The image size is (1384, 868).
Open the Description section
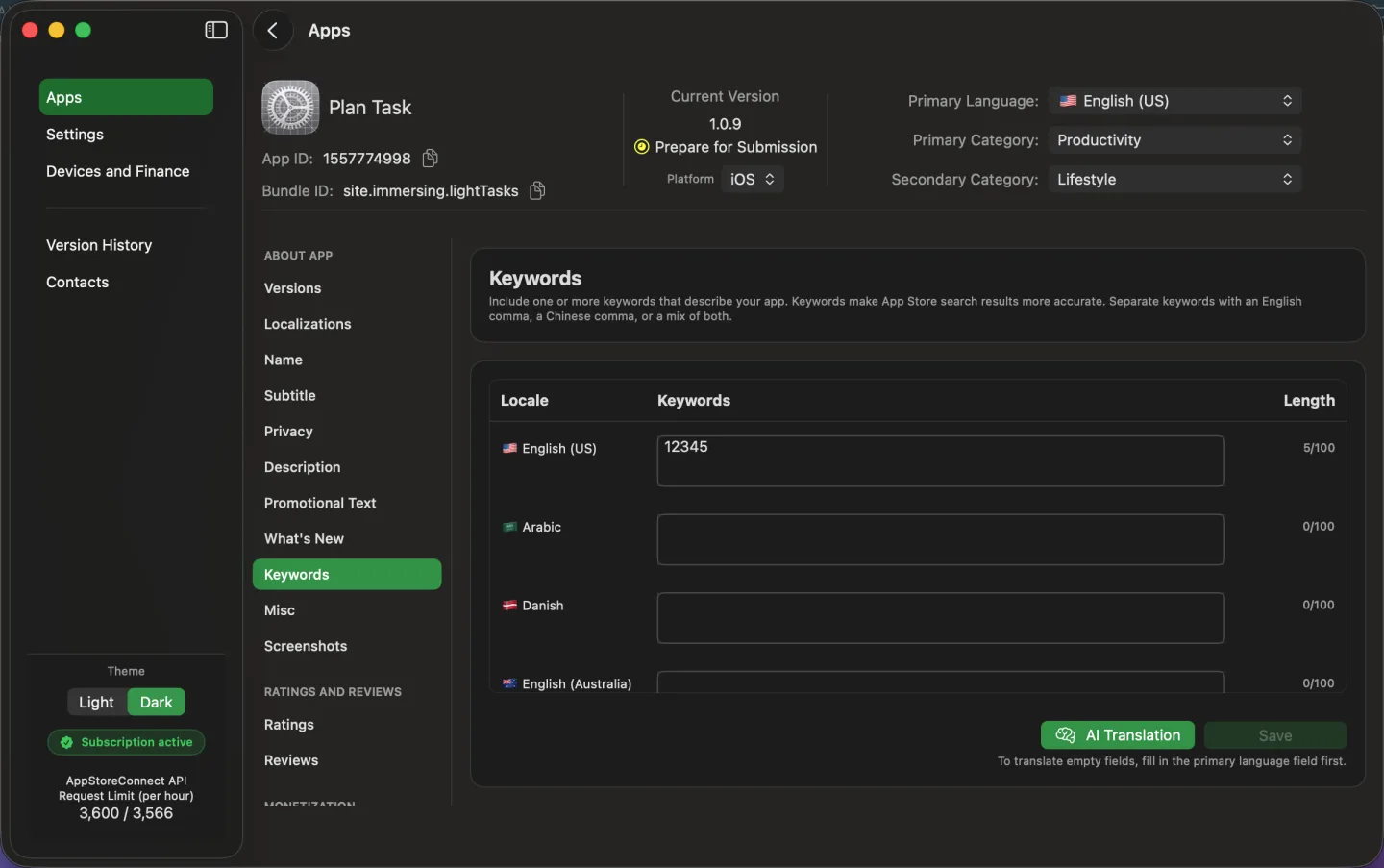tap(303, 467)
